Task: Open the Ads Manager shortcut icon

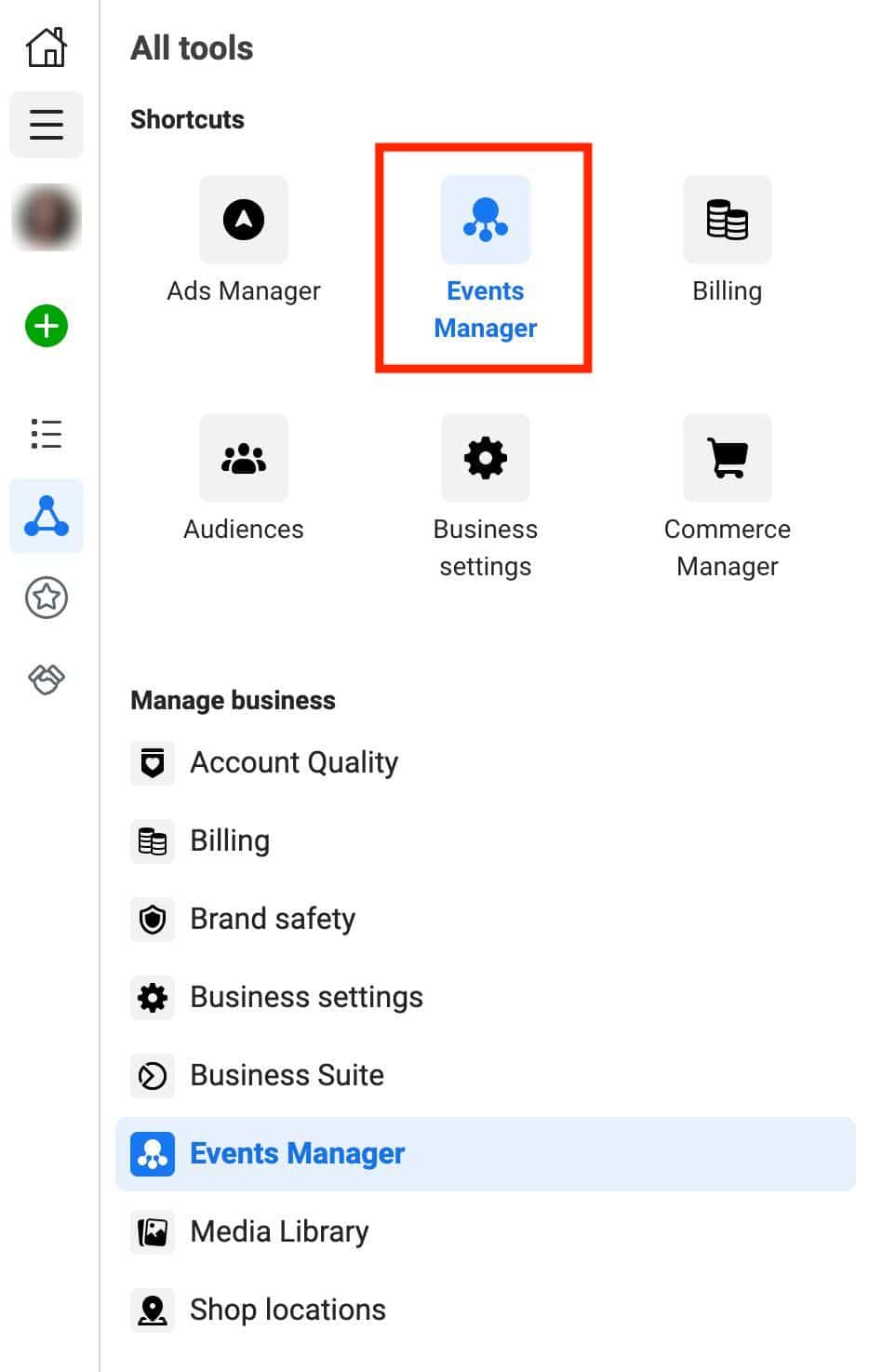Action: pos(243,220)
